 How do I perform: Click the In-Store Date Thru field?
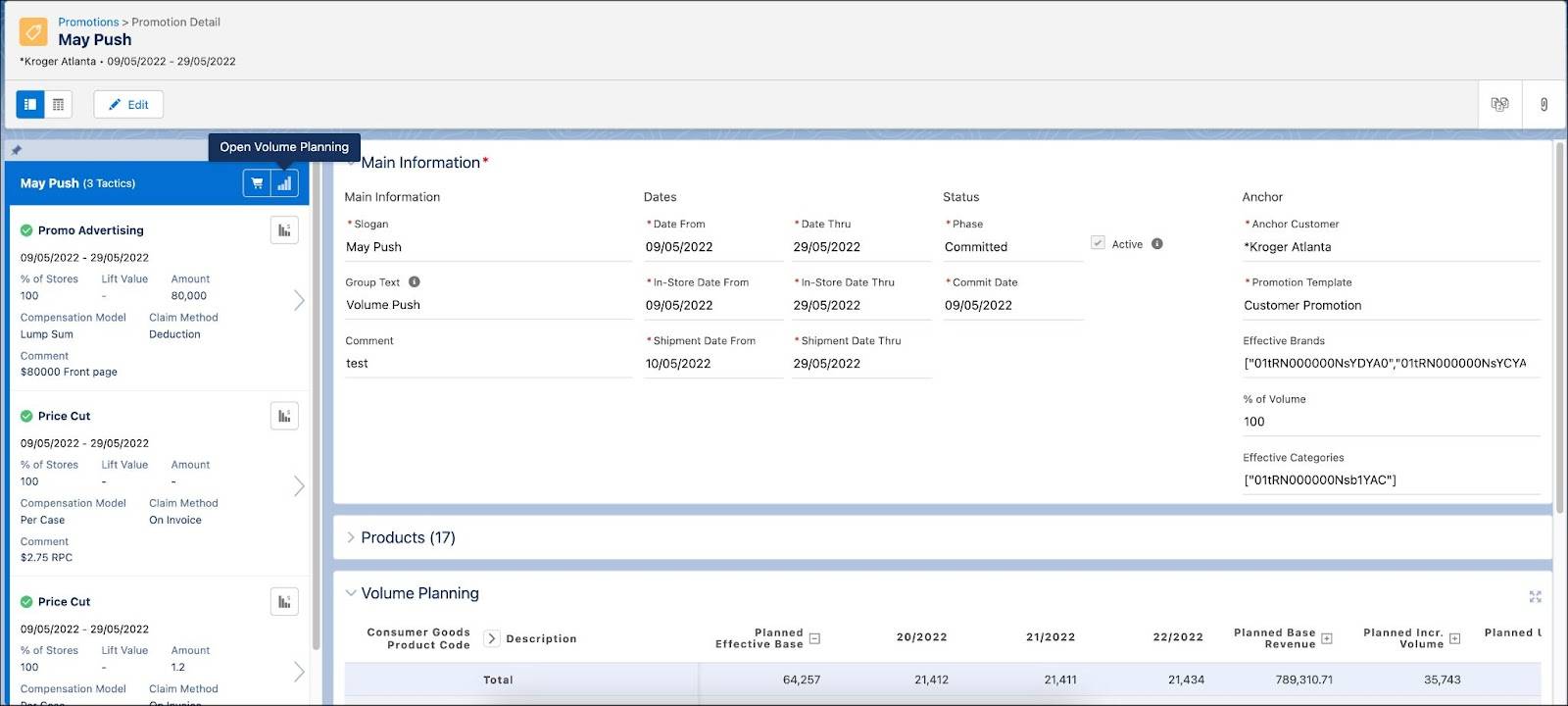862,305
